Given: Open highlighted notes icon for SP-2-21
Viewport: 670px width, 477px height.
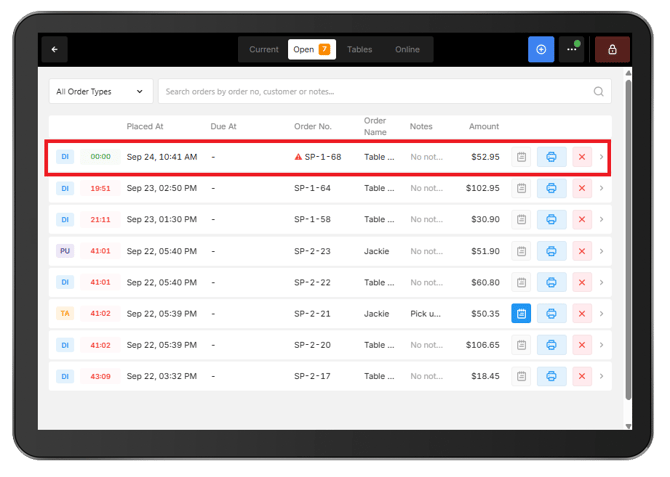Looking at the screenshot, I should 521,314.
